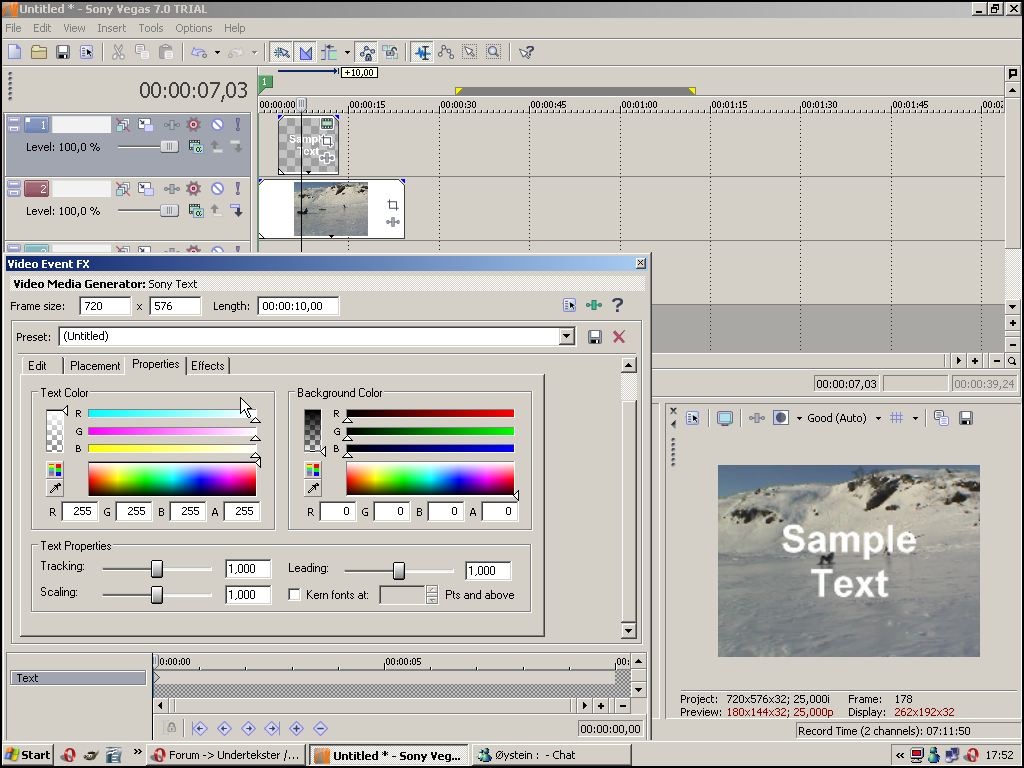Open split screen view dropdown arrow
1024x768 pixels.
tap(799, 418)
